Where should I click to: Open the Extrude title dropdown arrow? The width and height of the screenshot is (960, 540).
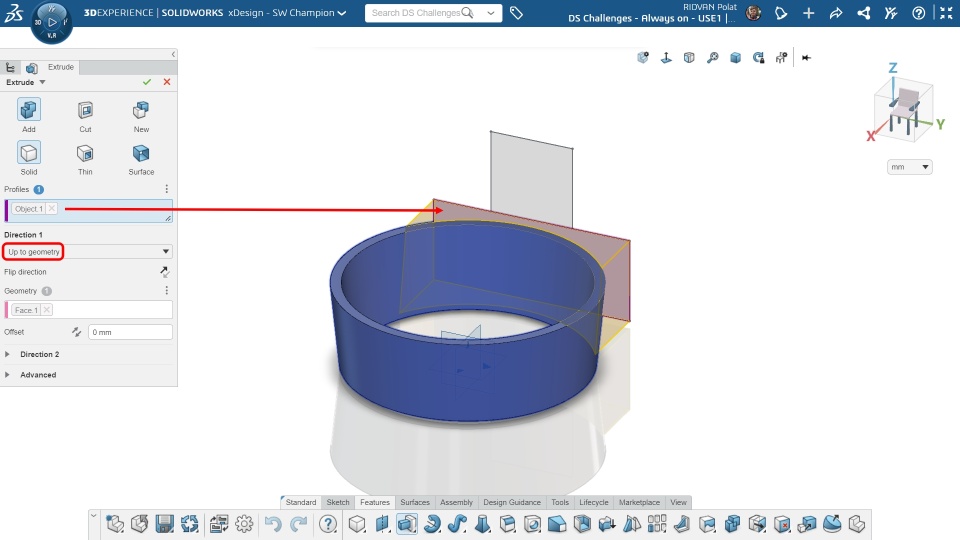[x=42, y=82]
